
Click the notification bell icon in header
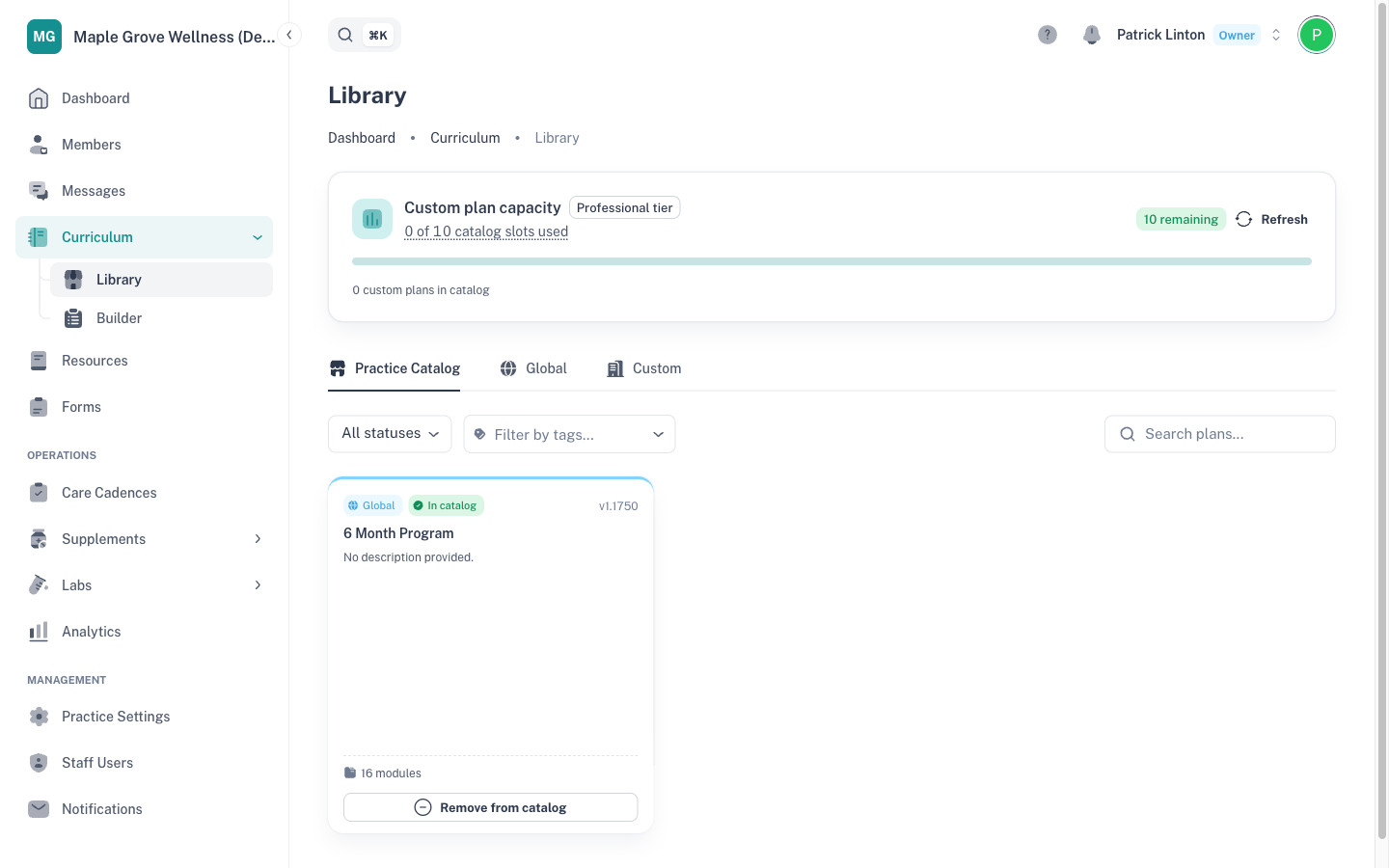click(x=1092, y=35)
